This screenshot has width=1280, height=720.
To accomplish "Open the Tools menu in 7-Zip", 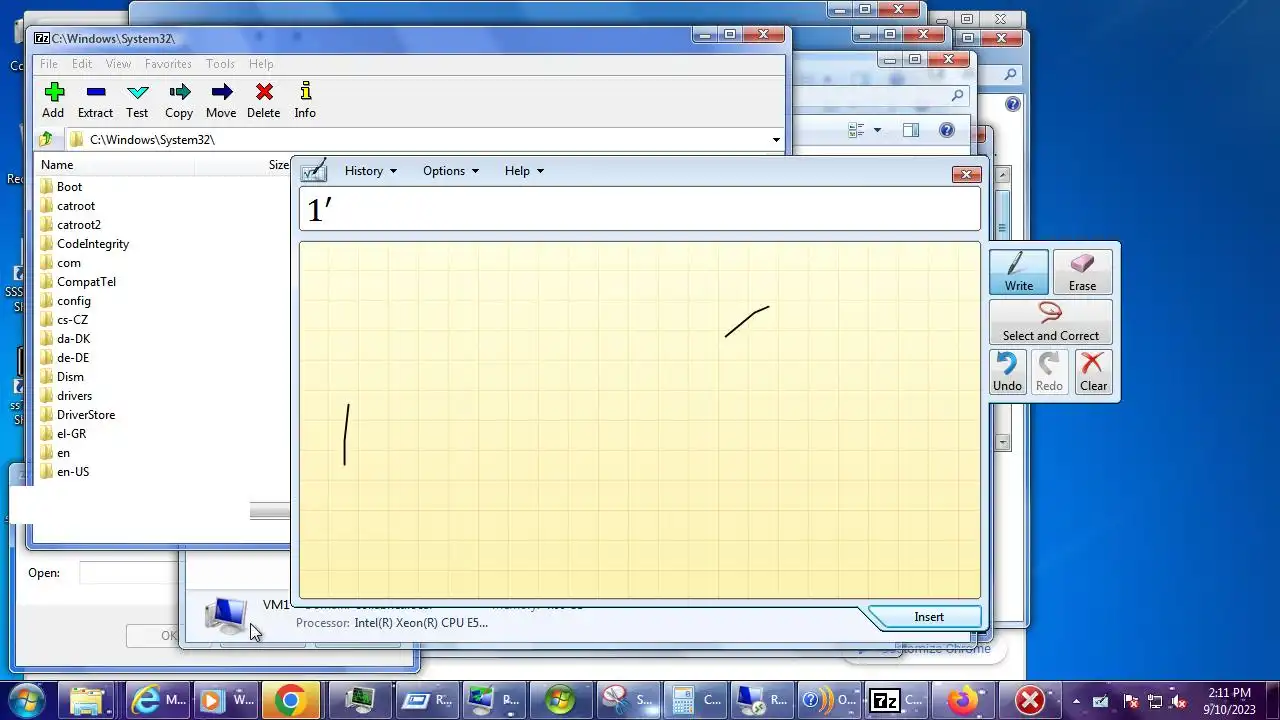I will pos(220,64).
